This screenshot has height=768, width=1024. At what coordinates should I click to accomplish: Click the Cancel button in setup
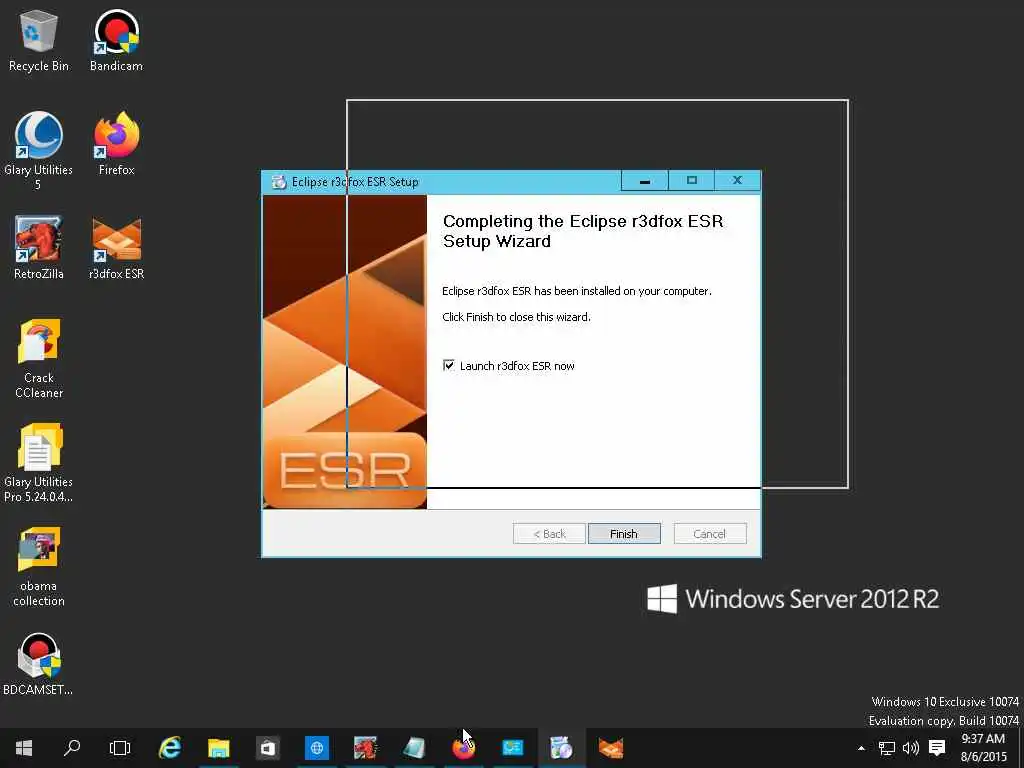710,534
